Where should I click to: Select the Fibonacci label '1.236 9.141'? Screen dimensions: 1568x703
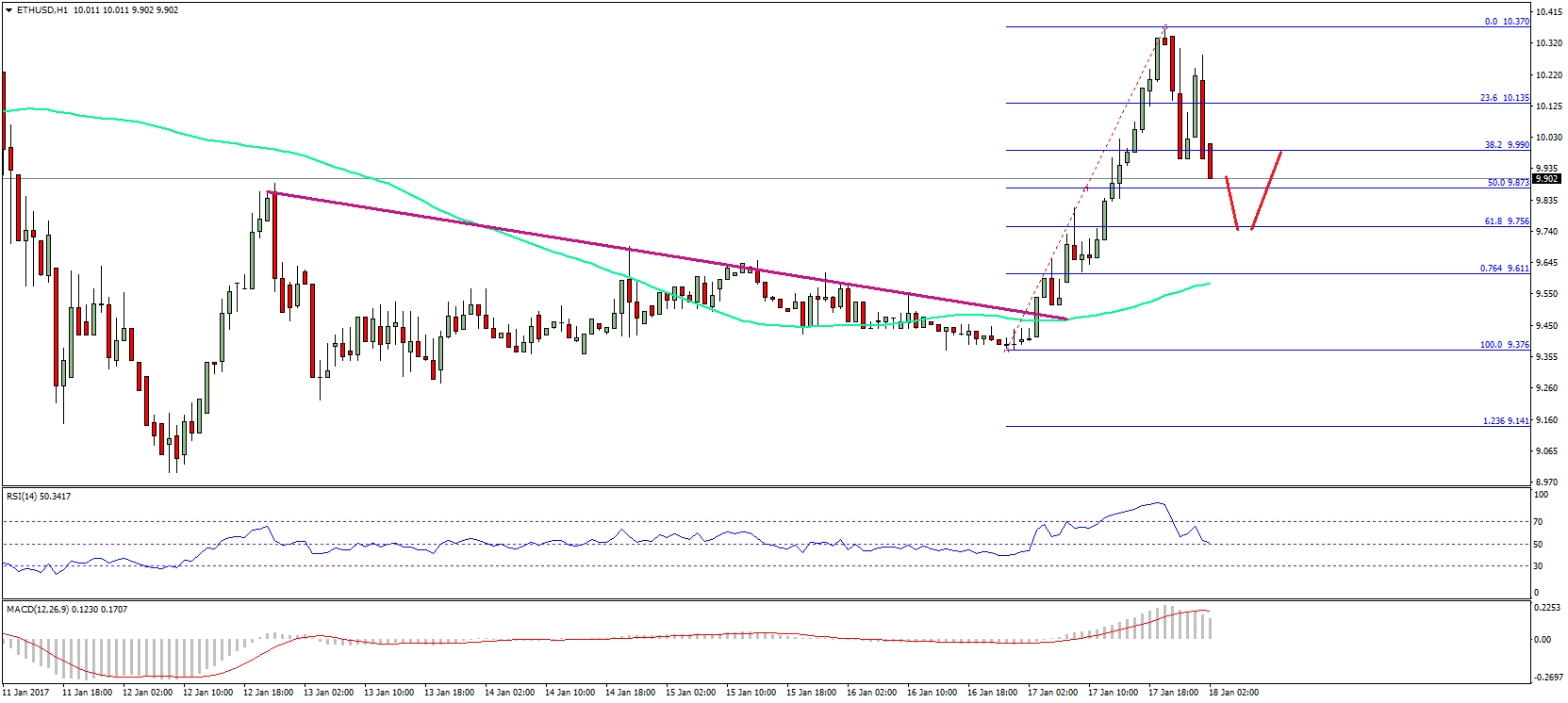coord(1506,421)
